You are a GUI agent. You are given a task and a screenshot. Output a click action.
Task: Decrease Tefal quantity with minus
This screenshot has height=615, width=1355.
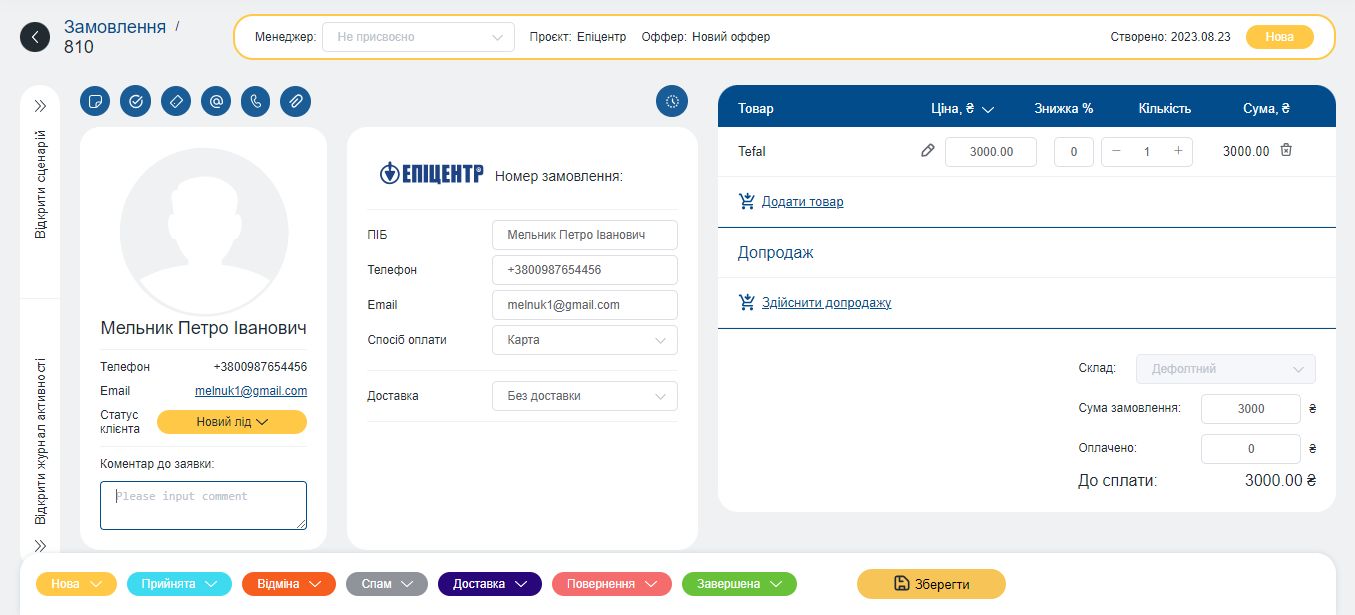(x=1116, y=152)
